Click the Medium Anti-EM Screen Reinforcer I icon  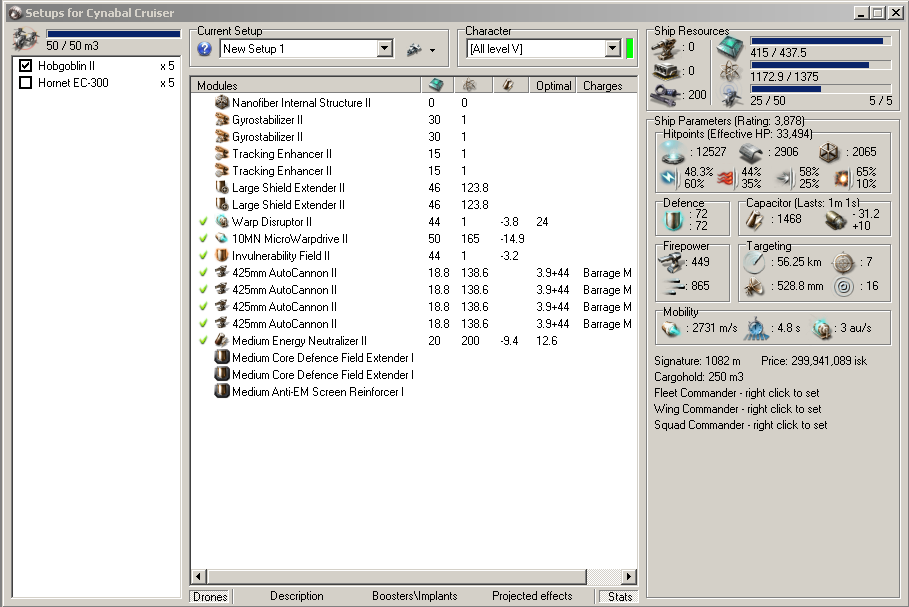[221, 391]
